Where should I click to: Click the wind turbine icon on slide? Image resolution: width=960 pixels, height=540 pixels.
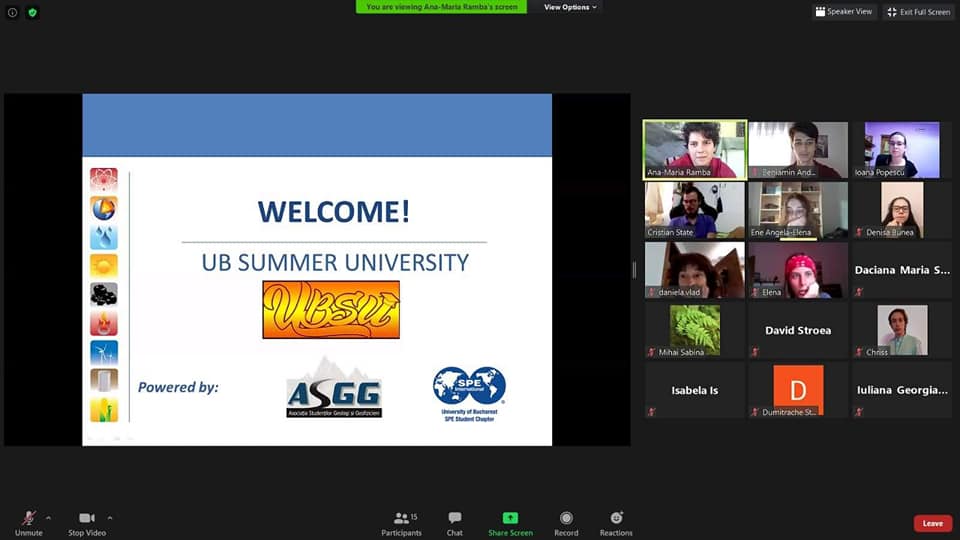click(x=104, y=352)
